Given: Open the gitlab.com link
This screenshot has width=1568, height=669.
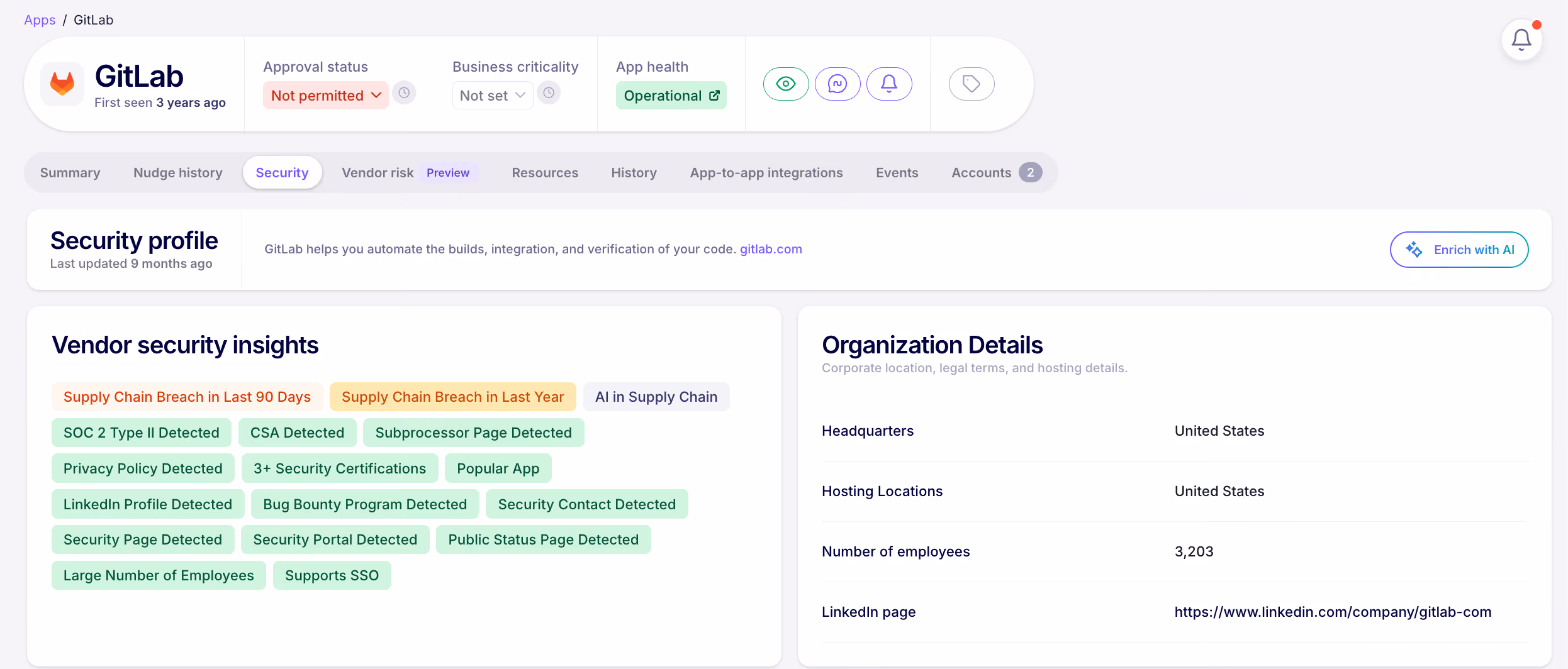Looking at the screenshot, I should [x=771, y=249].
